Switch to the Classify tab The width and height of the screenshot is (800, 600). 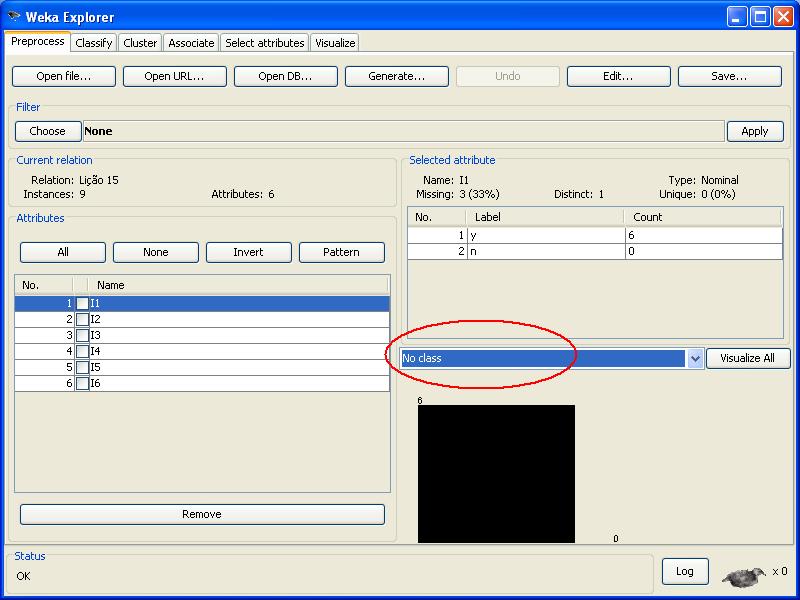[94, 43]
